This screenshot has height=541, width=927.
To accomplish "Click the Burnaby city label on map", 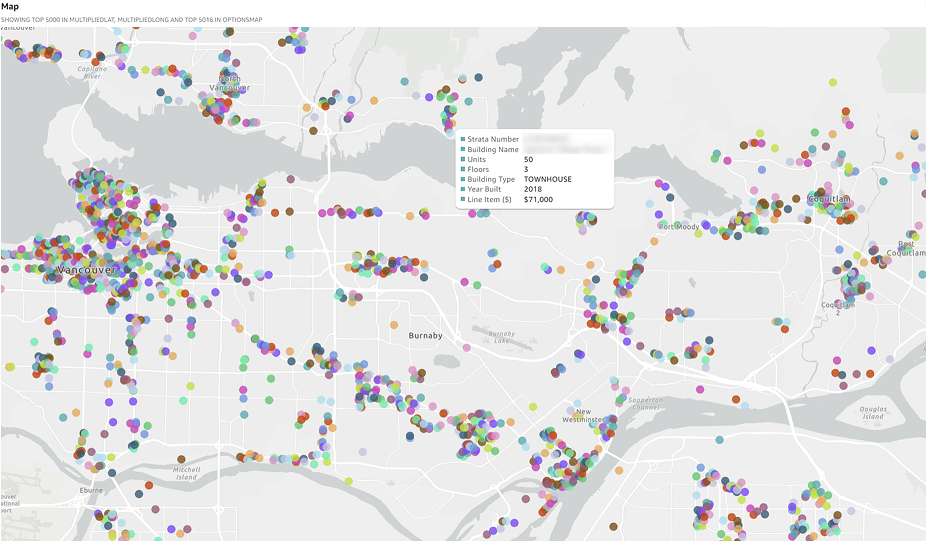I will point(425,336).
